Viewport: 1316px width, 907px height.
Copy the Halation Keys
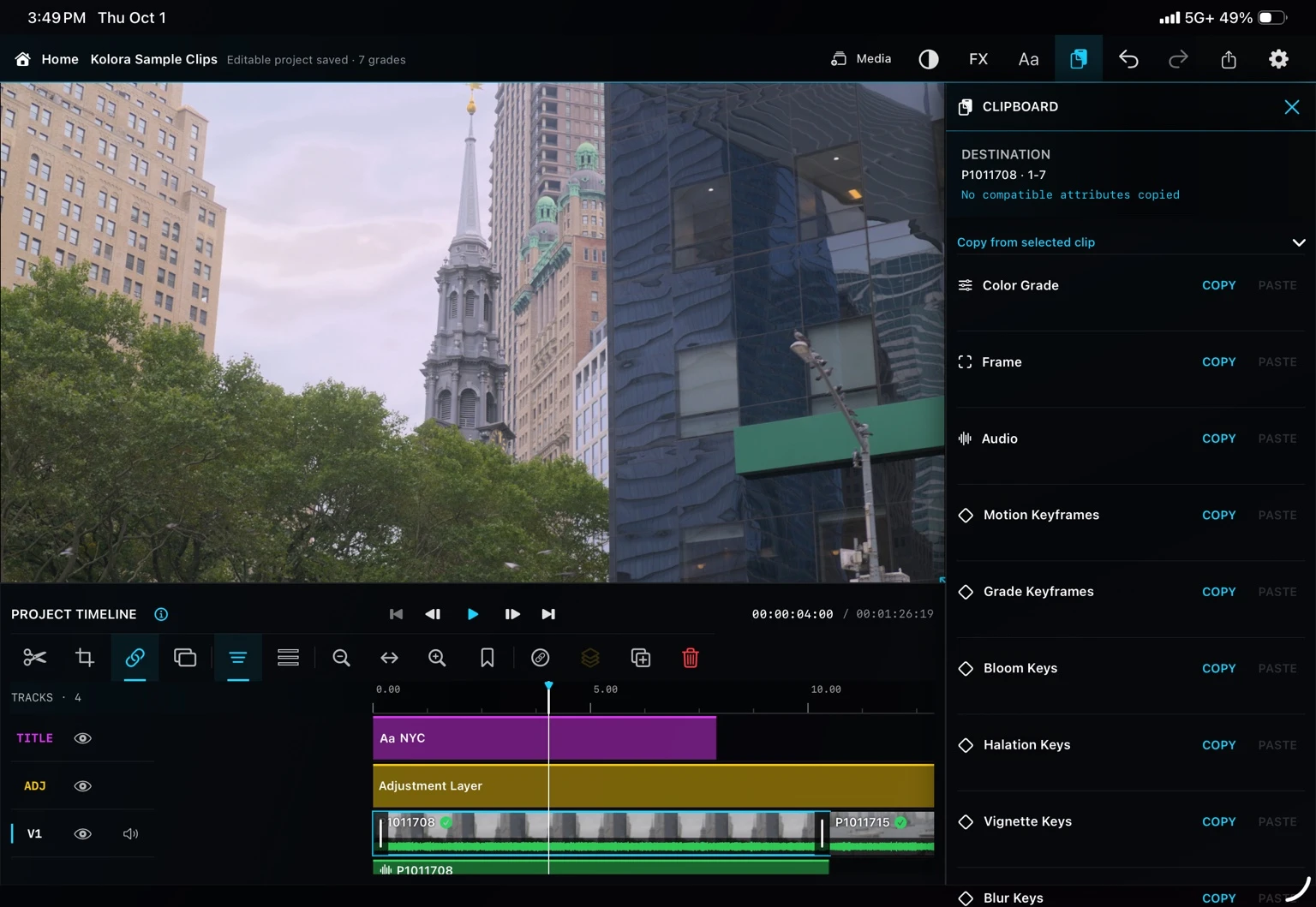click(1218, 745)
